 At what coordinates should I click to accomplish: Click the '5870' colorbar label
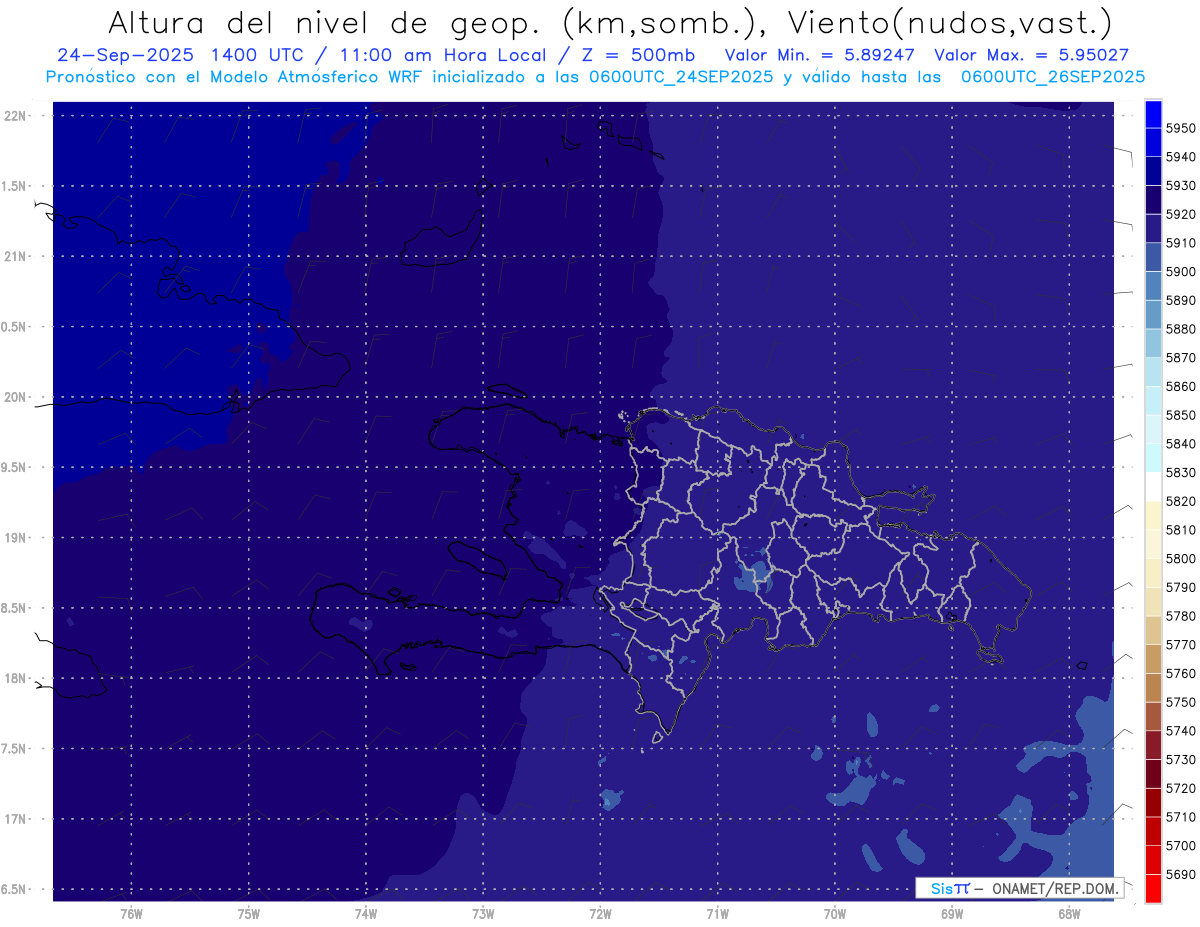click(1181, 357)
